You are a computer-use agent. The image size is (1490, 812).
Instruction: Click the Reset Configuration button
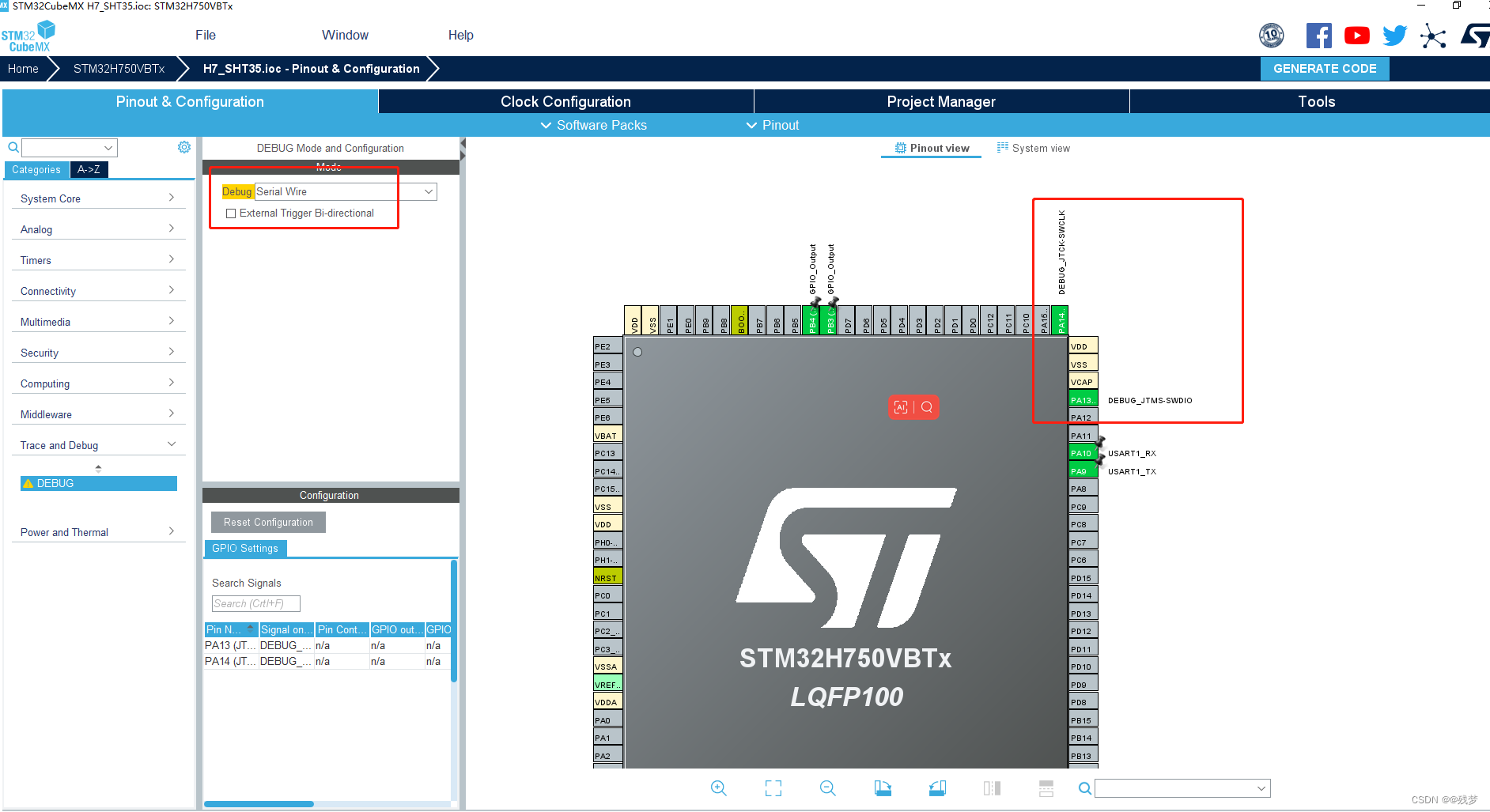tap(268, 522)
